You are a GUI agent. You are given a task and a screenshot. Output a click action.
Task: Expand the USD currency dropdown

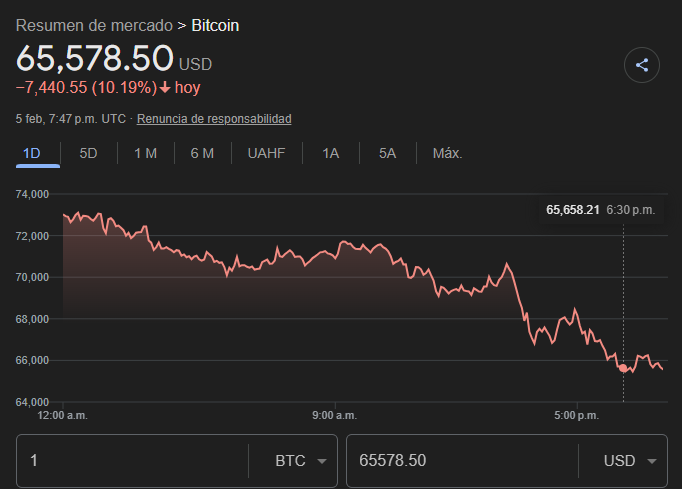click(631, 461)
